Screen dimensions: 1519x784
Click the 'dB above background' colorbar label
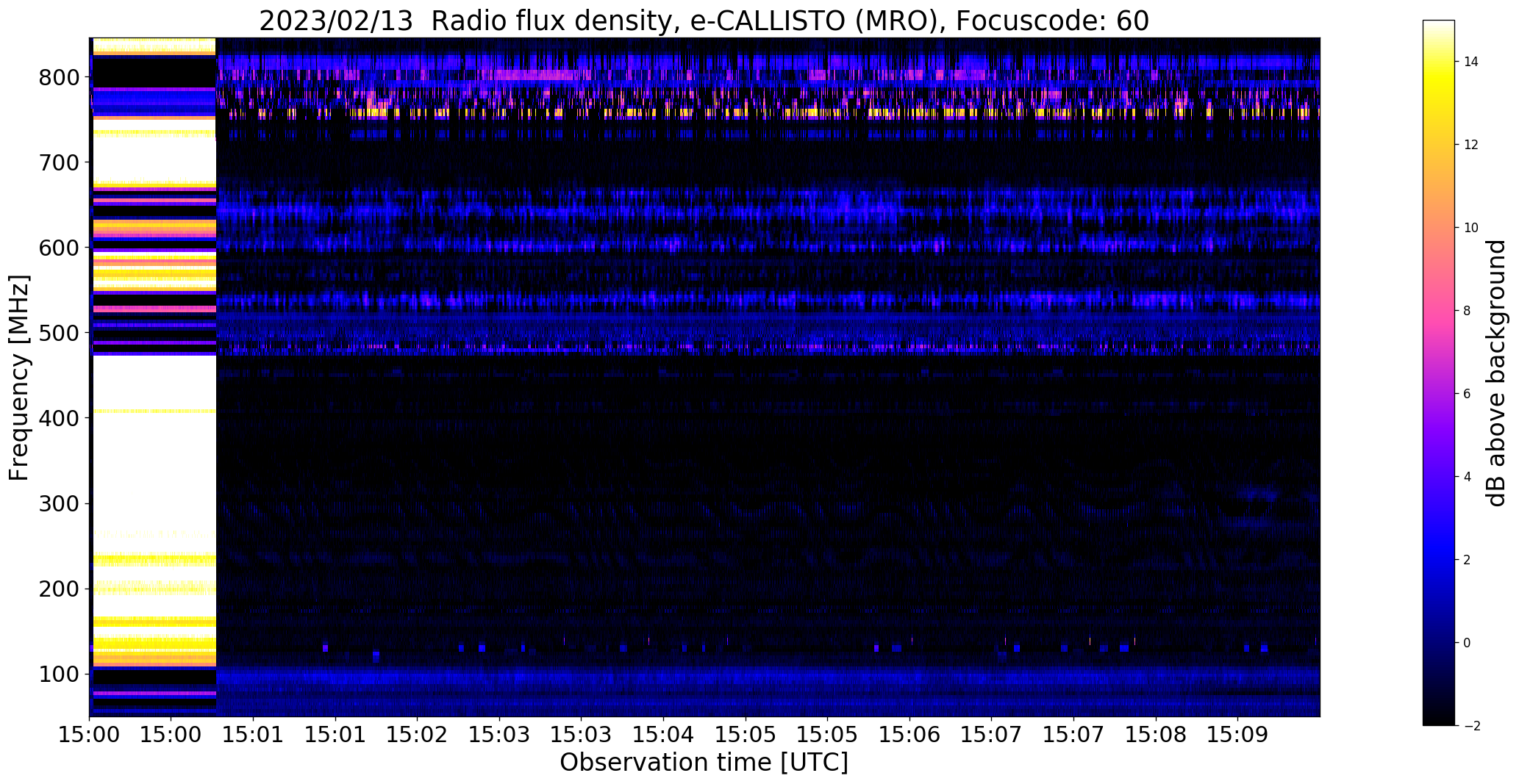click(1496, 373)
